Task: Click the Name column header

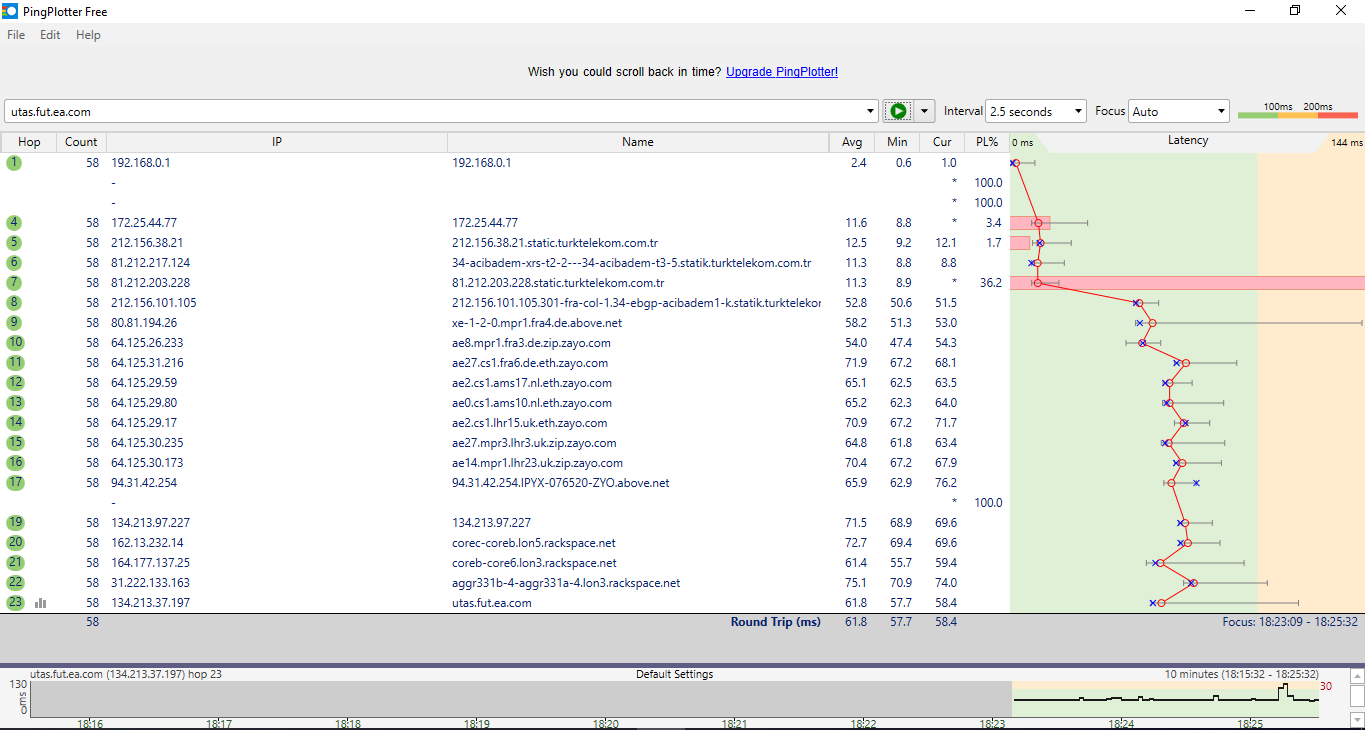Action: tap(638, 142)
